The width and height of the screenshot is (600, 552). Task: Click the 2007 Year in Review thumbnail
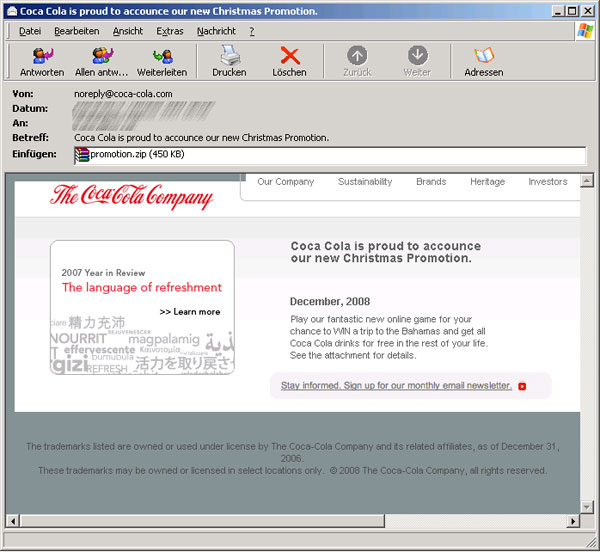pyautogui.click(x=142, y=308)
